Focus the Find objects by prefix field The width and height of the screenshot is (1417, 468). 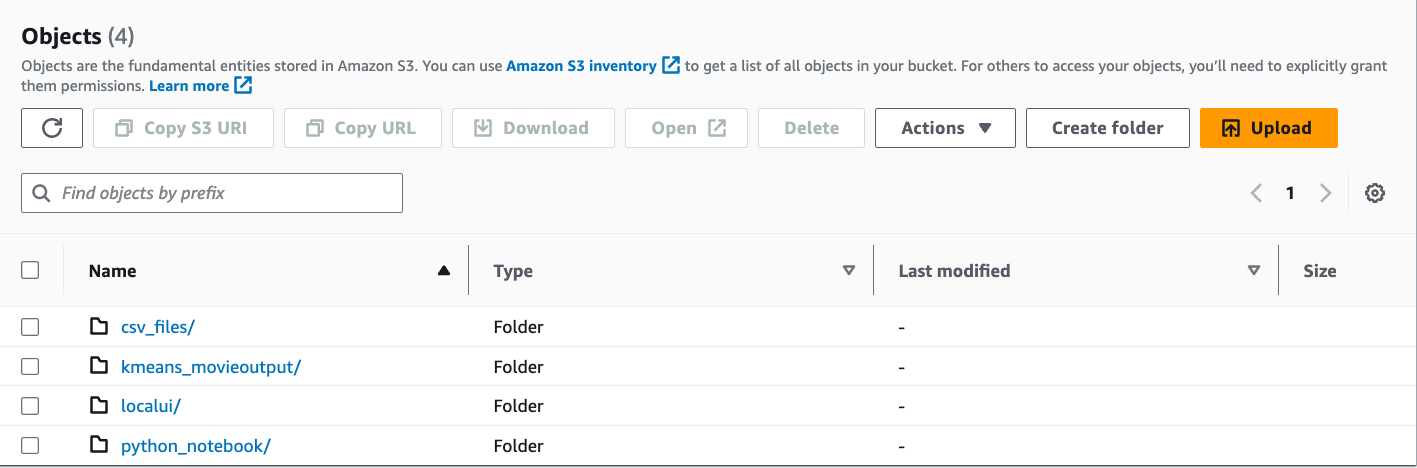tap(212, 193)
